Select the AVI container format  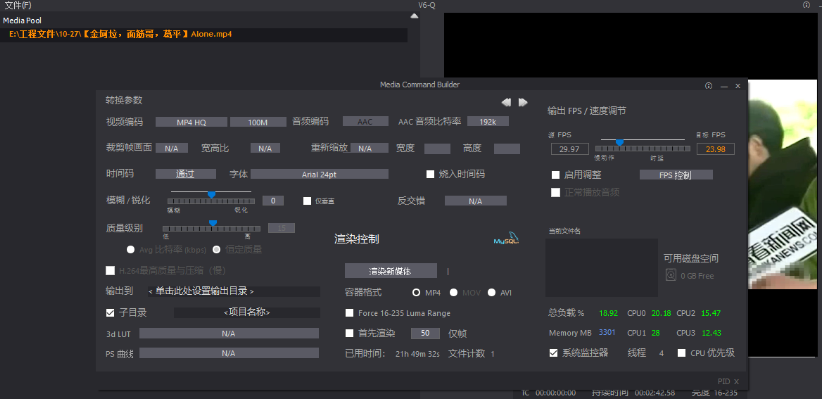(491, 292)
